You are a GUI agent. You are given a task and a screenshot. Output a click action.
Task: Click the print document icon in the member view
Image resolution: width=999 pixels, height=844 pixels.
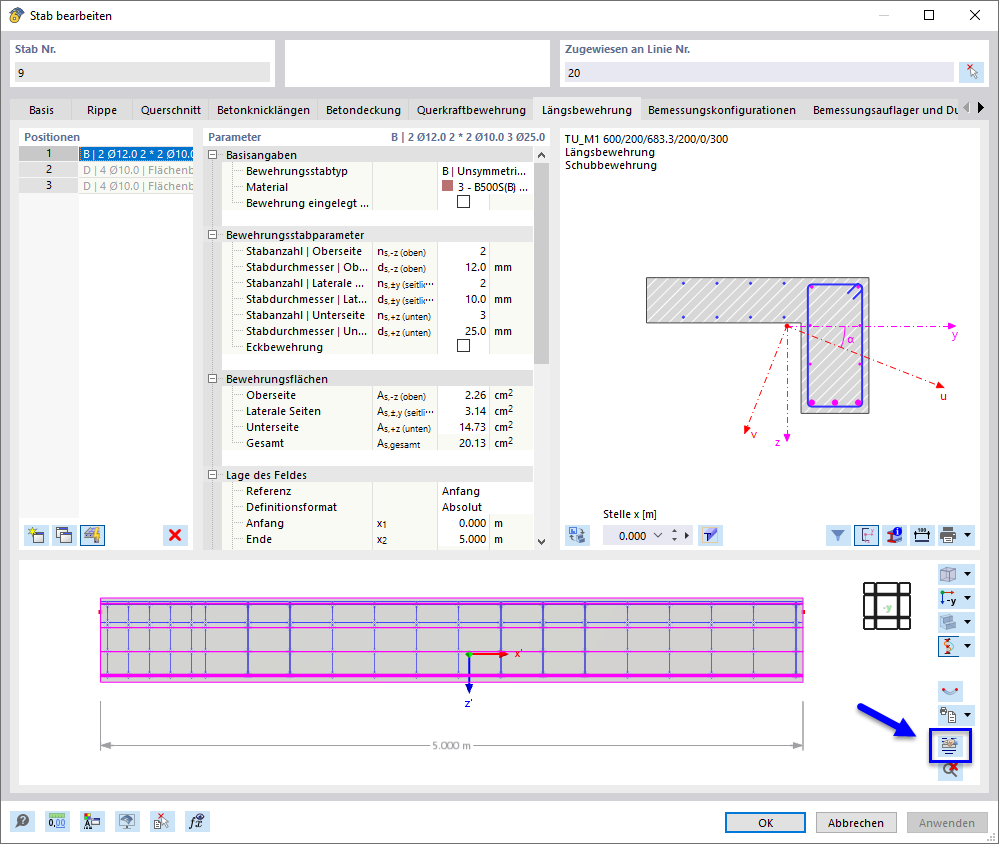[x=948, y=715]
